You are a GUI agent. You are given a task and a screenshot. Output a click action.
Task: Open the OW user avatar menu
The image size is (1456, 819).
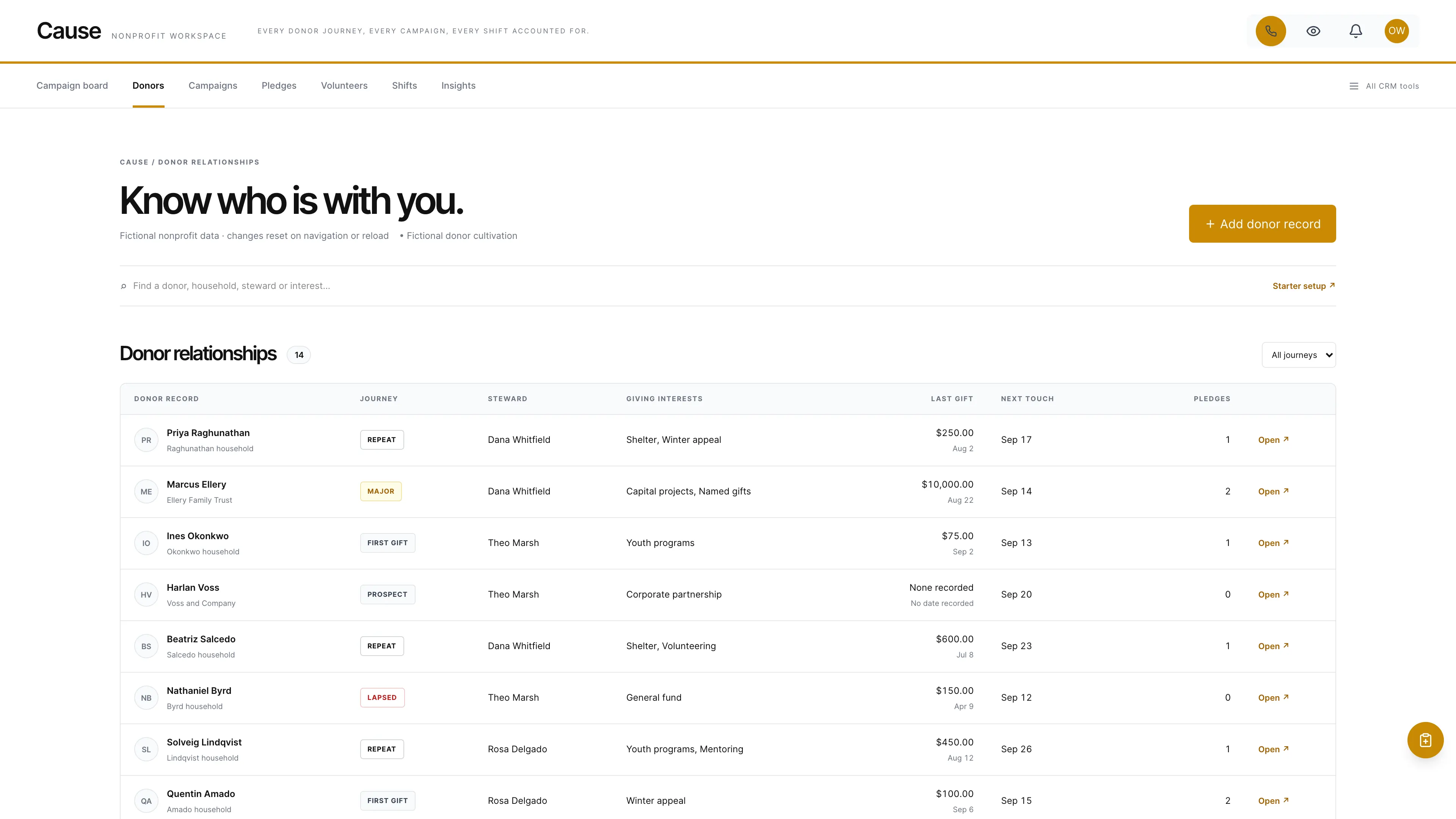[x=1396, y=31]
